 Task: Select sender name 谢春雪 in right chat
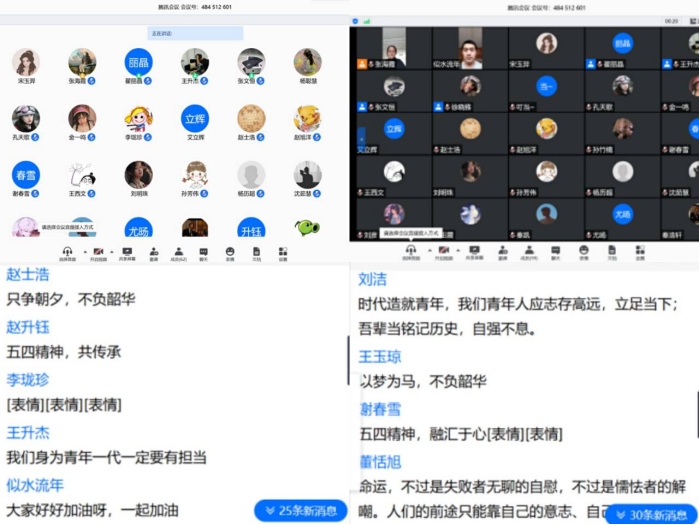click(x=379, y=409)
